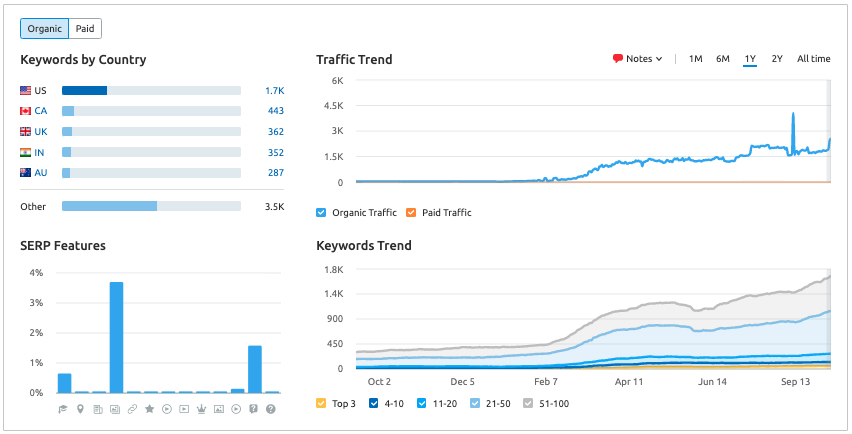Click the tallest bar in SERP Features chart
The height and width of the screenshot is (434, 852).
coord(116,337)
